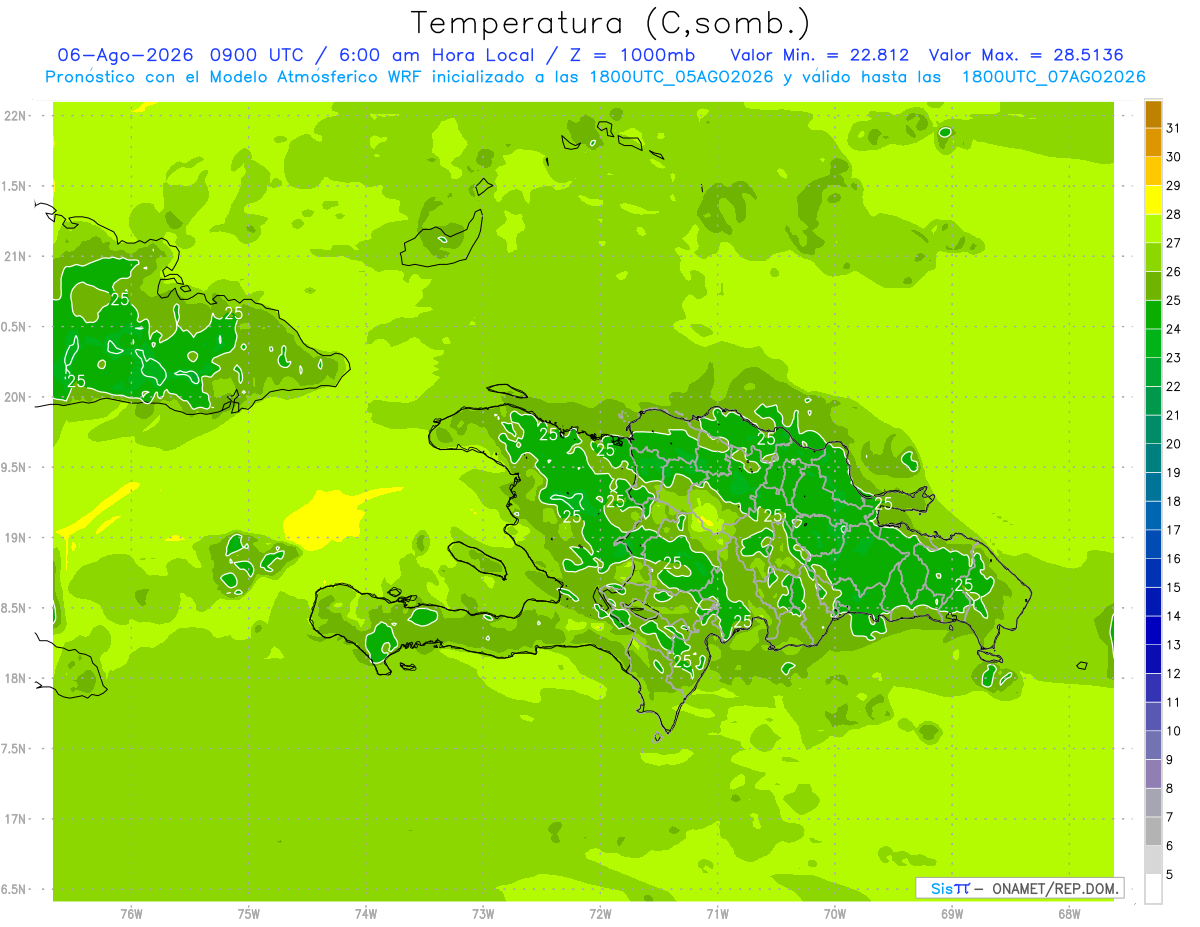Click latitude axis label "18N"

coord(16,679)
